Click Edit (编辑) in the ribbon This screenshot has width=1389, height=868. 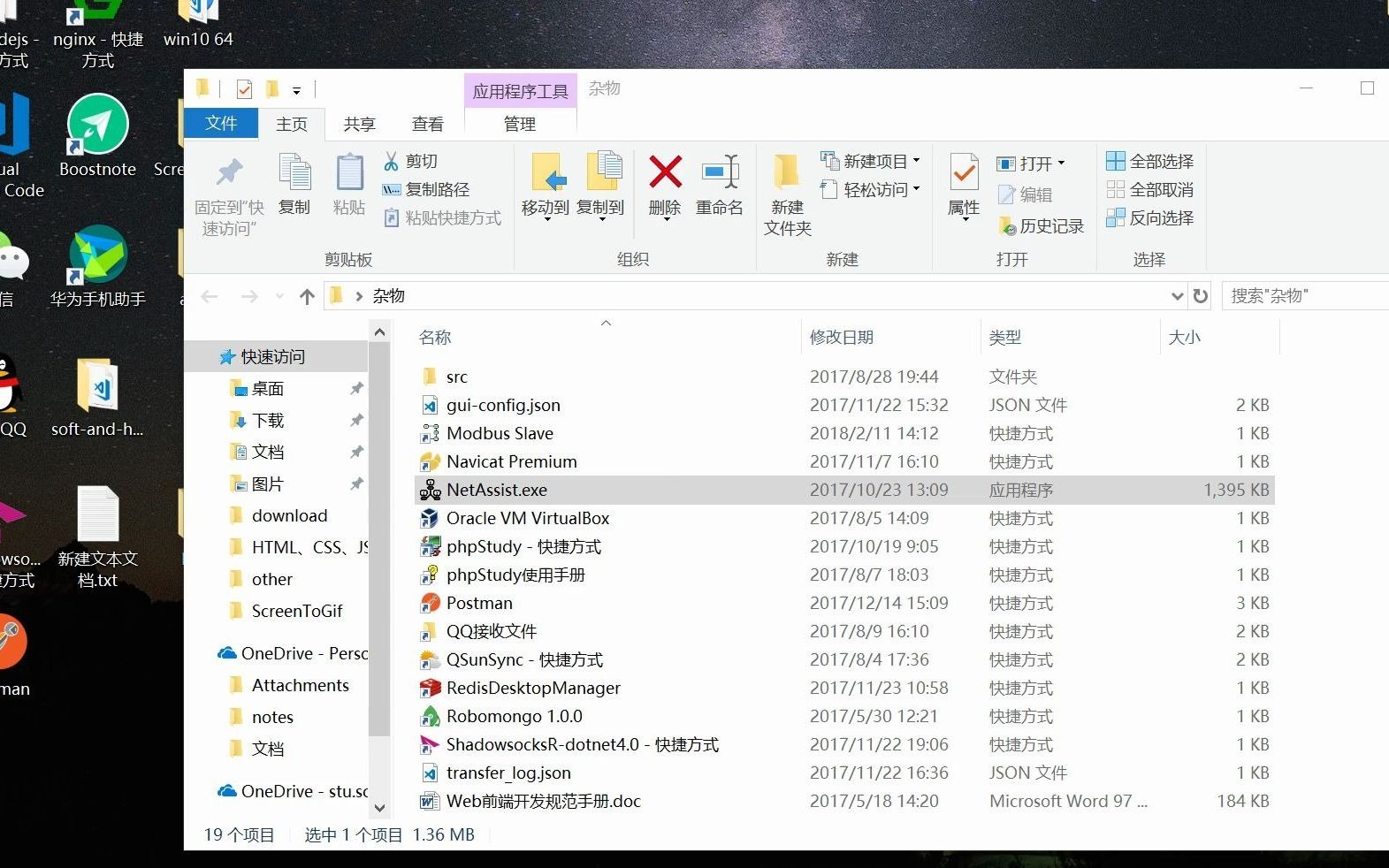(x=1025, y=194)
